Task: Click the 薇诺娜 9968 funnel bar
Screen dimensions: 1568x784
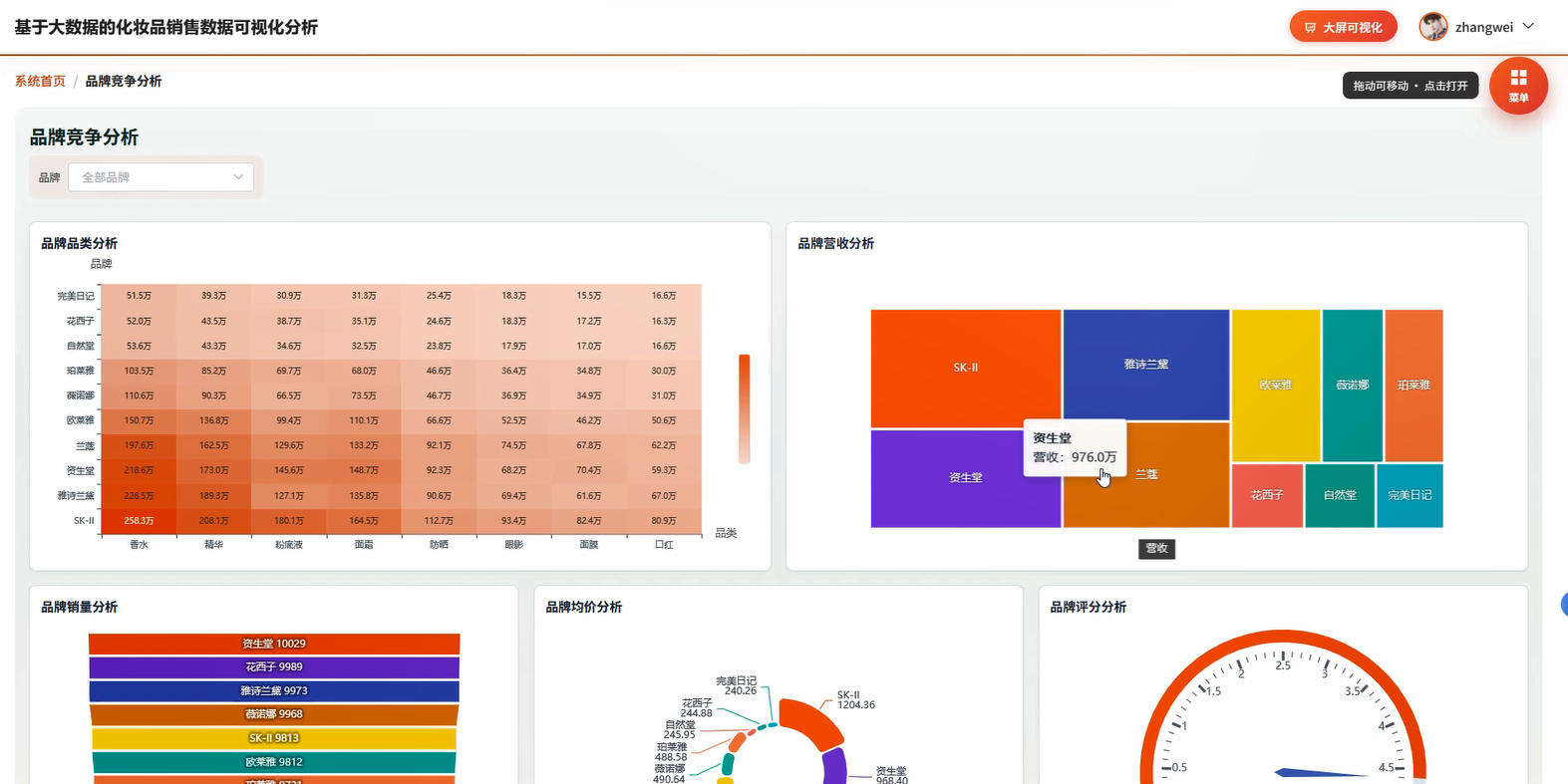Action: pyautogui.click(x=274, y=714)
